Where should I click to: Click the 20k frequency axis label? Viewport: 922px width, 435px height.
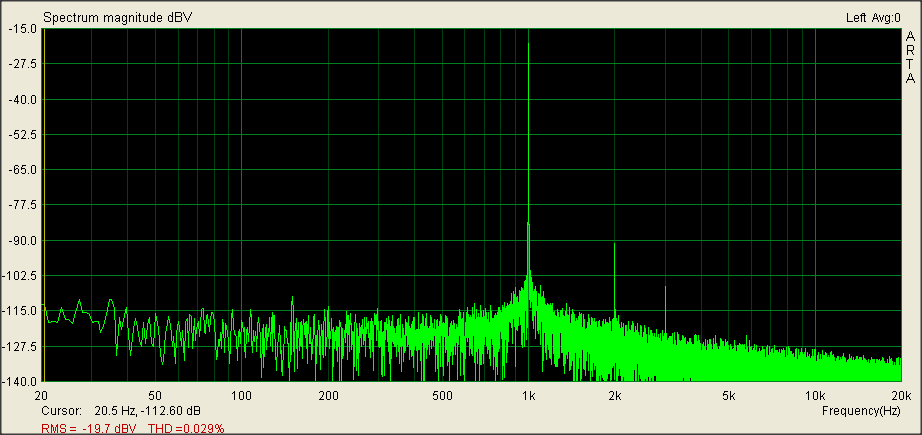pyautogui.click(x=900, y=394)
